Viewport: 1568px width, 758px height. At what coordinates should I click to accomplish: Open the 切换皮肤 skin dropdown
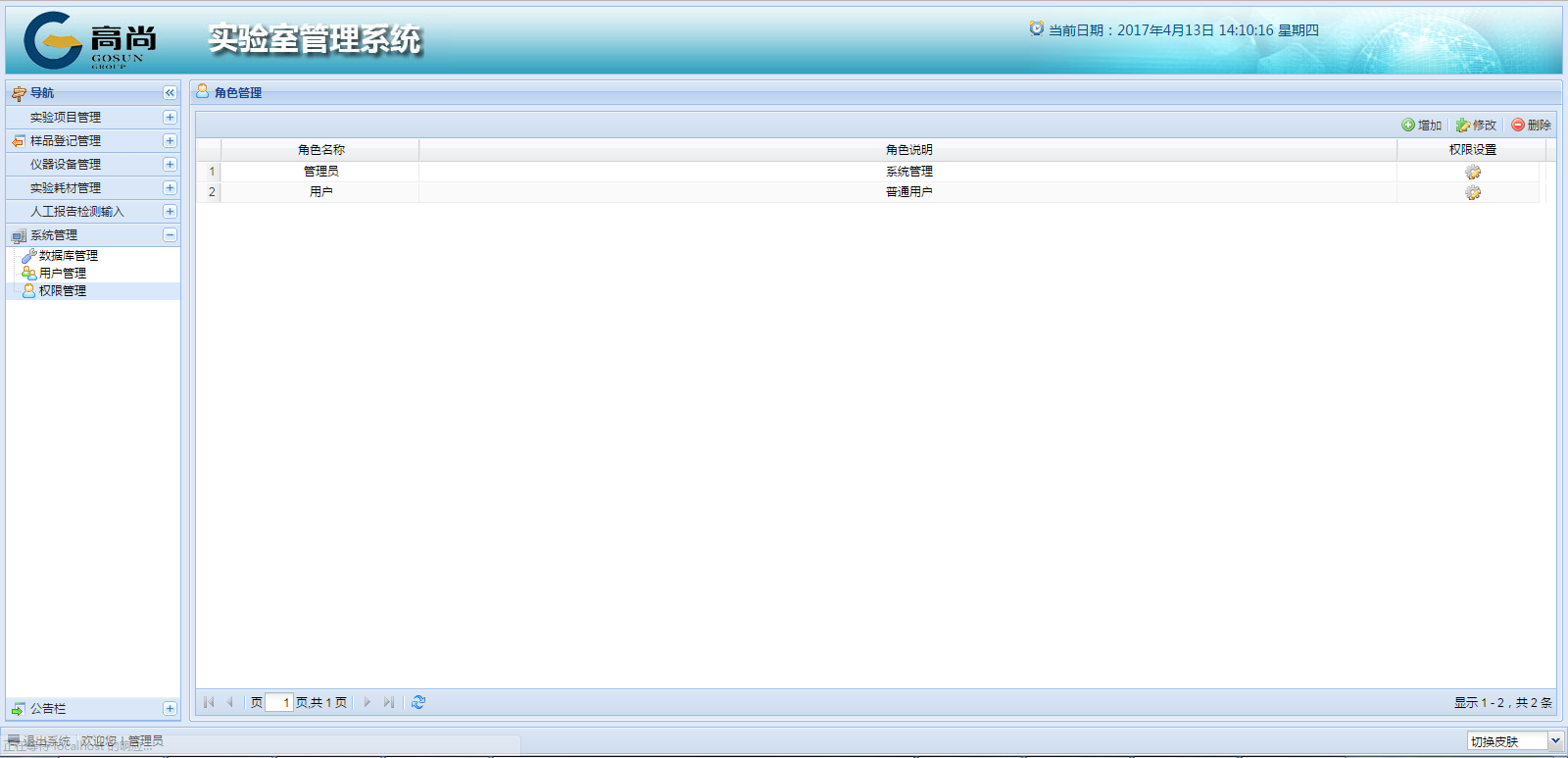1554,741
